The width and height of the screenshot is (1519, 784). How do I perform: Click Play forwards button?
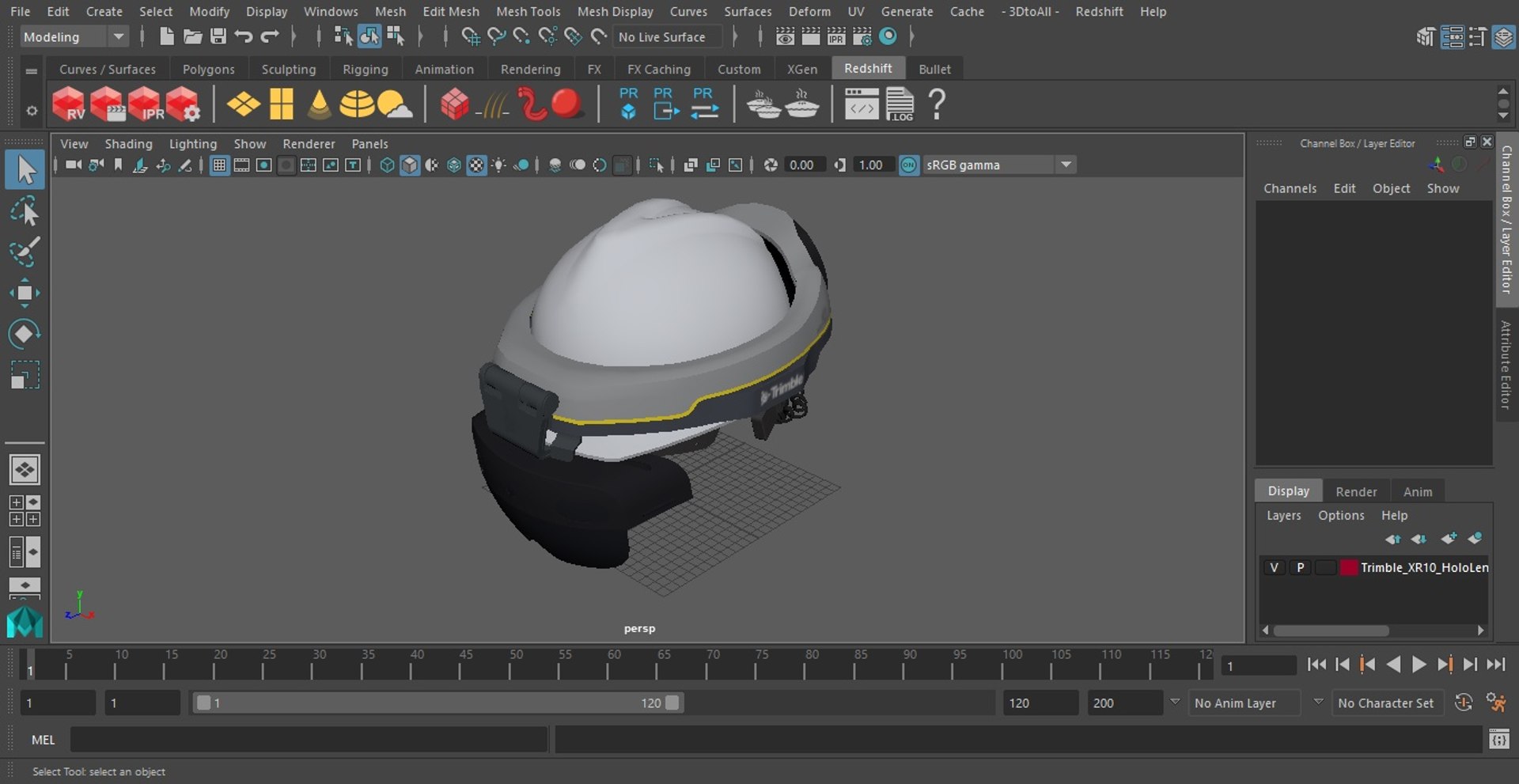click(x=1419, y=665)
